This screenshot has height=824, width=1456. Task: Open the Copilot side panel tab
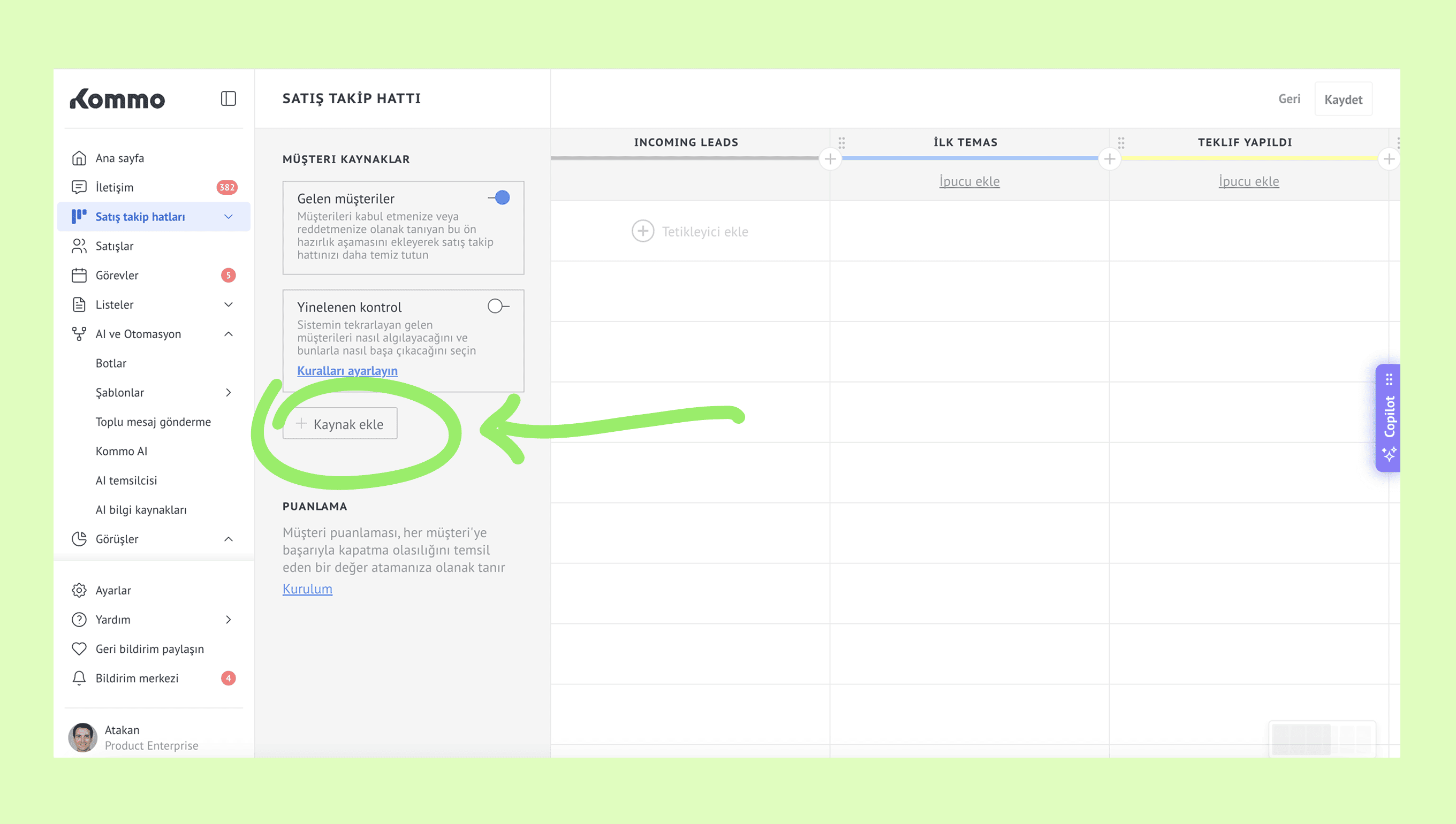click(x=1388, y=418)
